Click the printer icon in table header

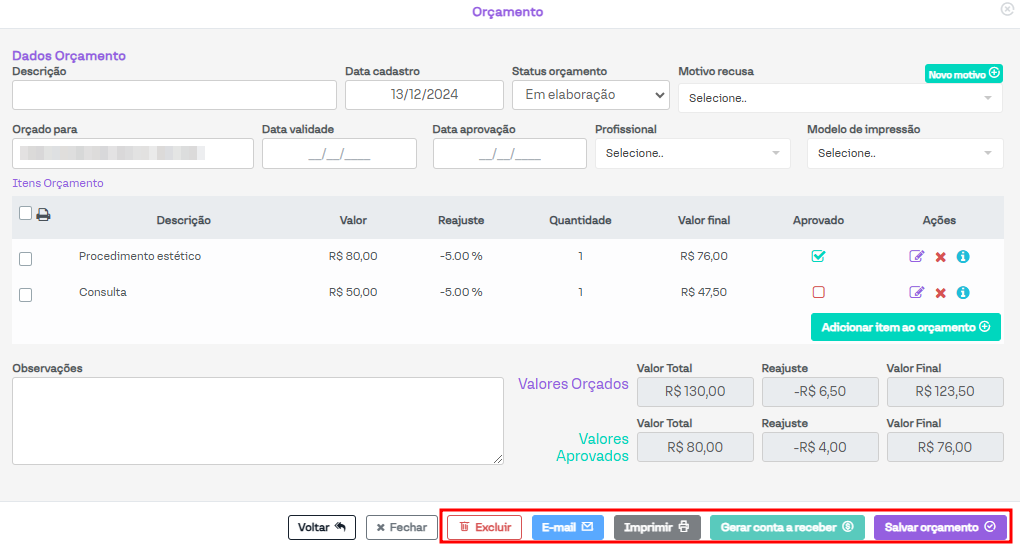click(x=43, y=214)
